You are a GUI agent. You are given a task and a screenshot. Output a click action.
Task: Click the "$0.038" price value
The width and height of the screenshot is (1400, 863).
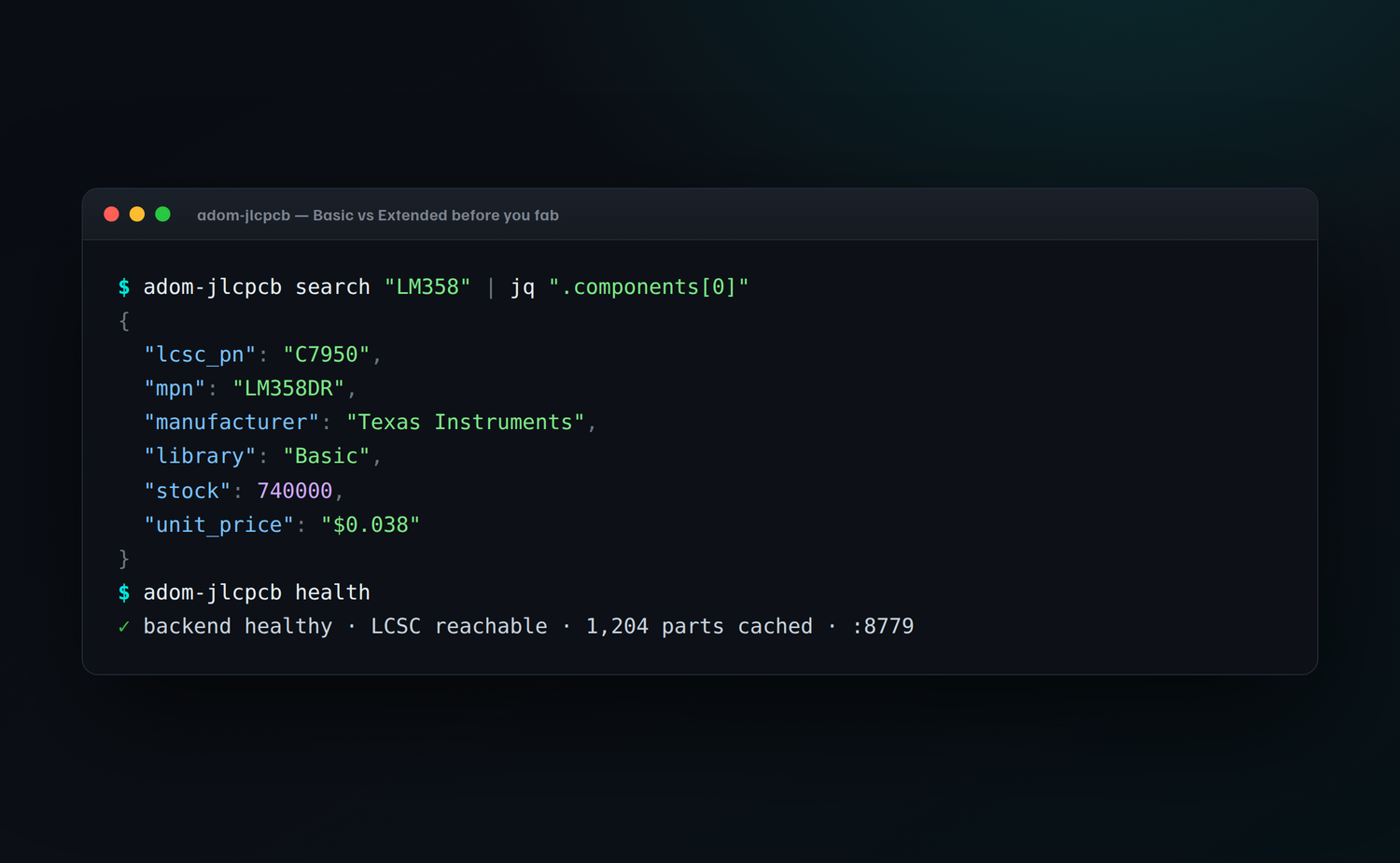pyautogui.click(x=371, y=524)
